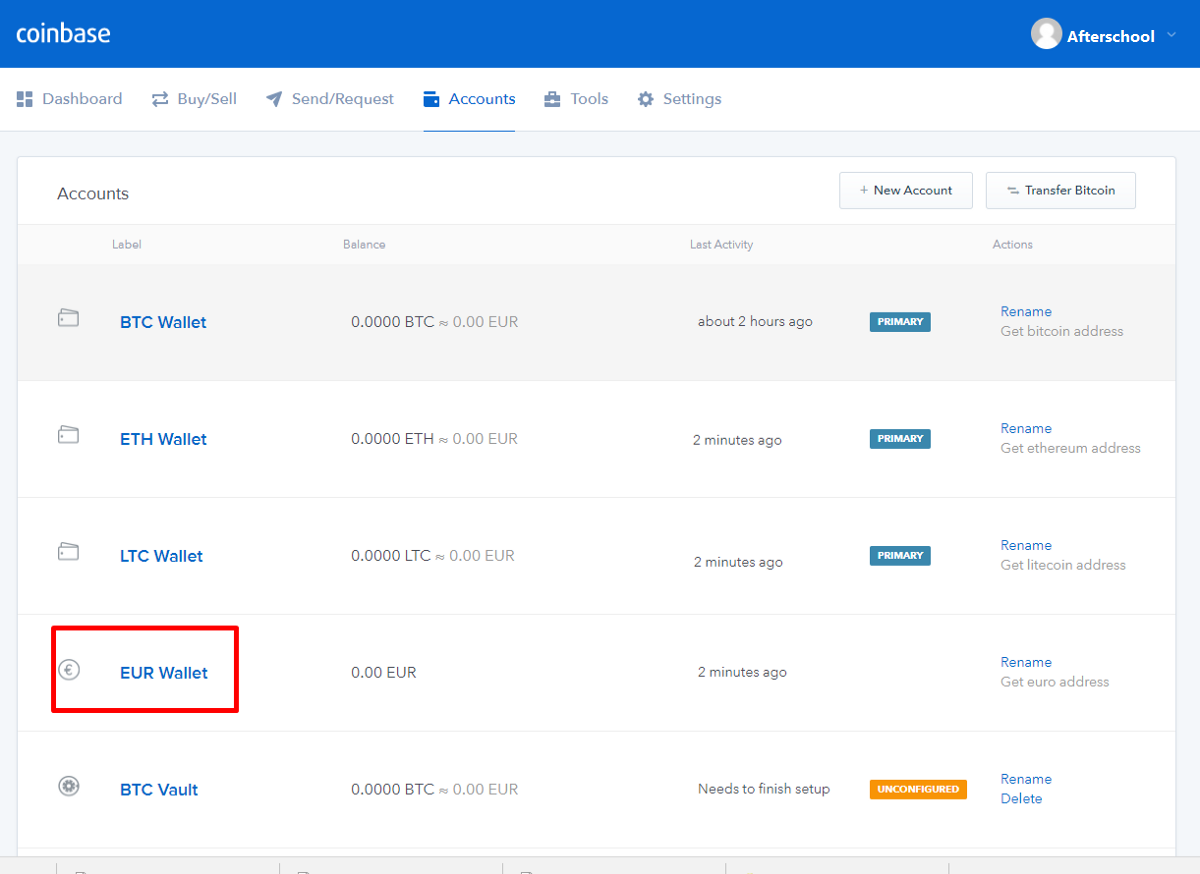This screenshot has height=874, width=1200.
Task: Click the PRIMARY badge on BTC Wallet
Action: tap(900, 322)
